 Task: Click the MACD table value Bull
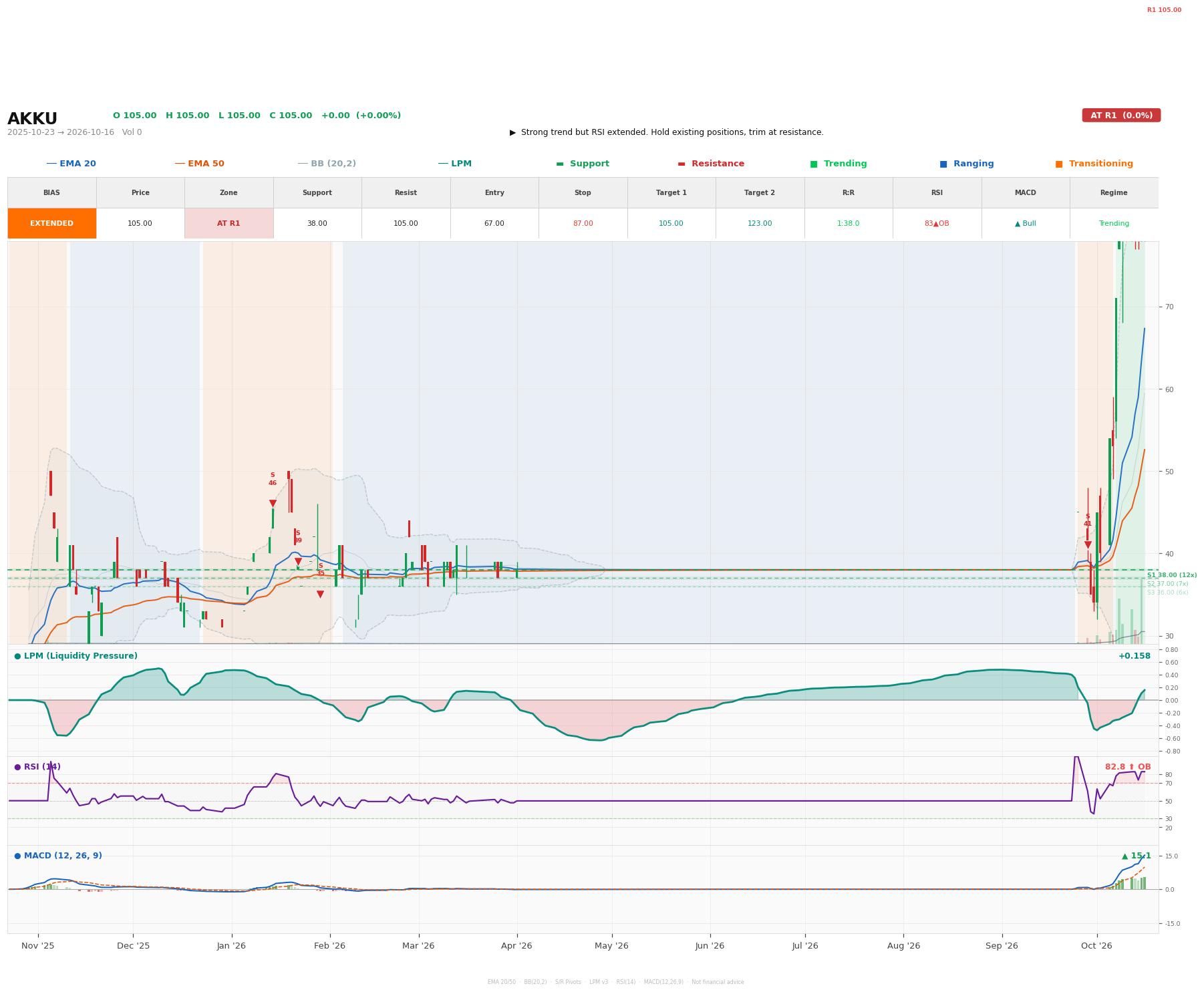[x=1026, y=223]
